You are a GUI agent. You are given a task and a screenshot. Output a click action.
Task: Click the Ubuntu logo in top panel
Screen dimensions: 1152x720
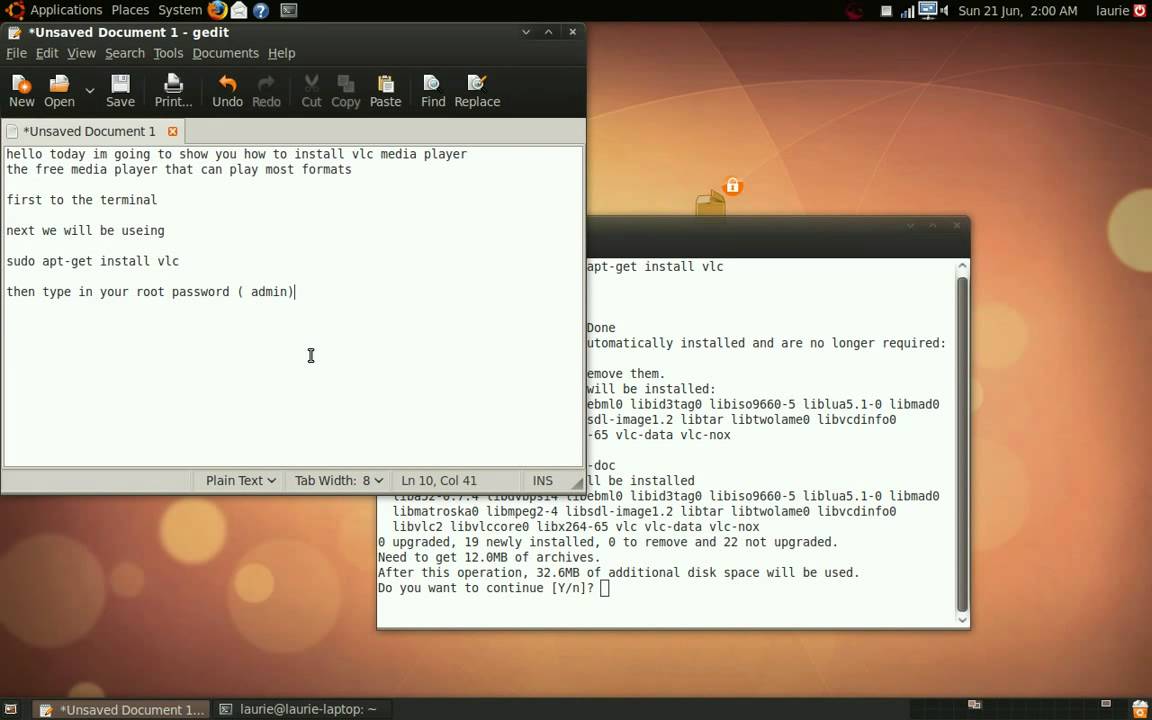pyautogui.click(x=14, y=10)
